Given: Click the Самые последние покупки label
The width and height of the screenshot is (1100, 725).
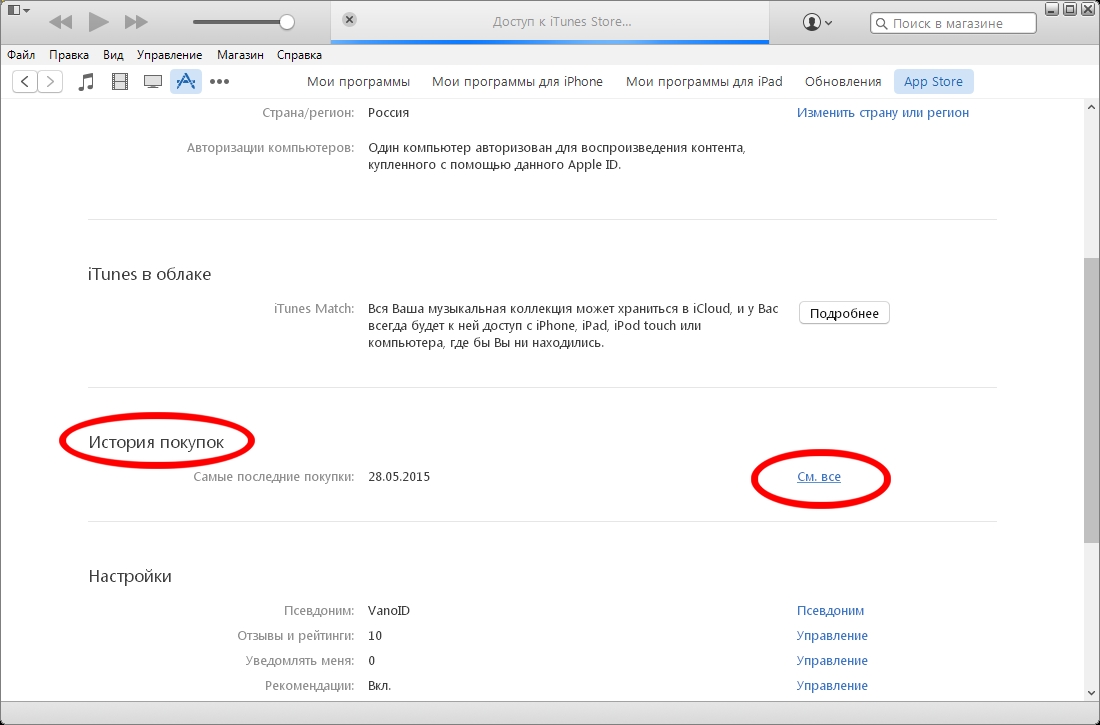Looking at the screenshot, I should click(274, 477).
